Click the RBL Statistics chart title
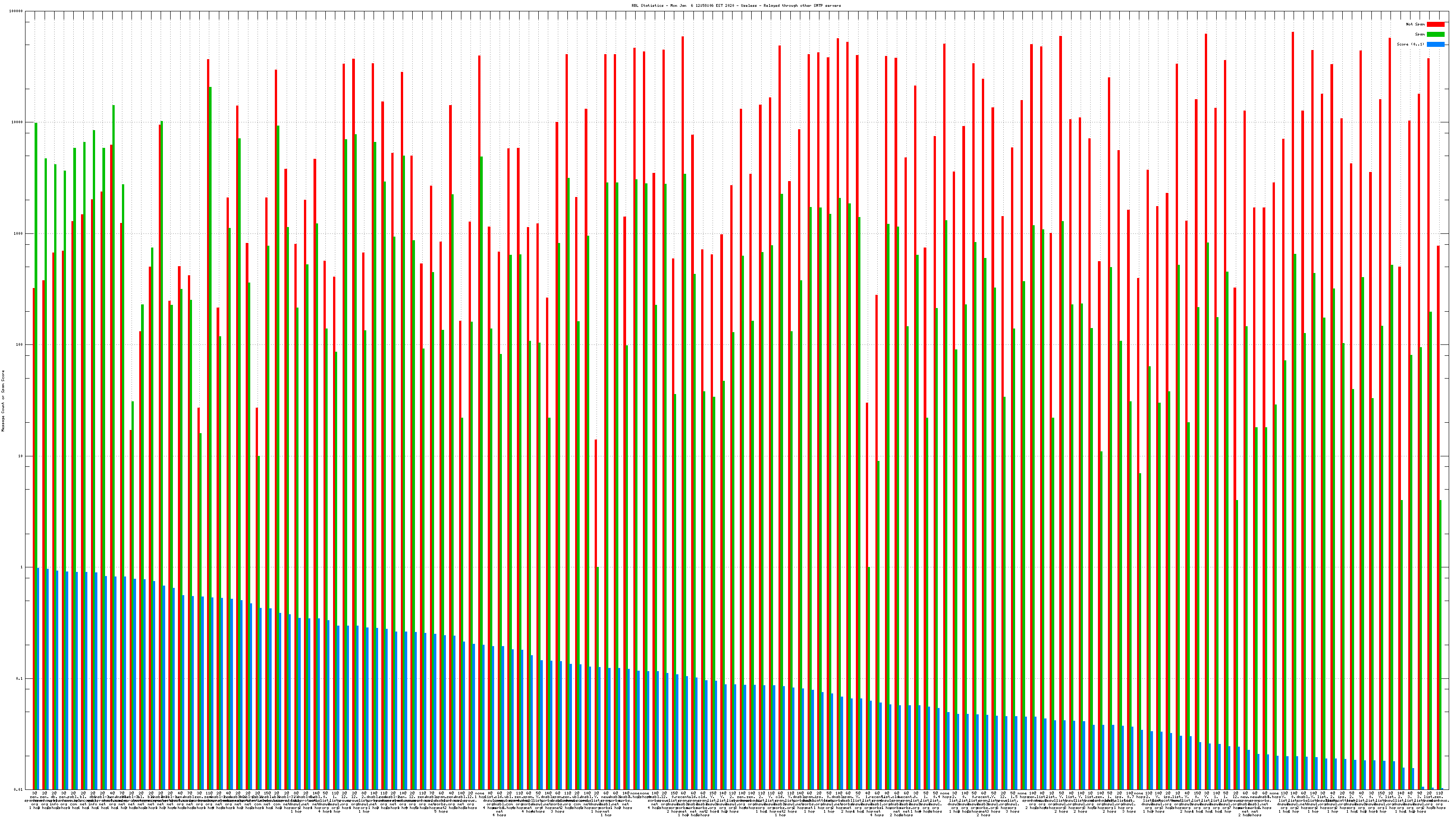 click(736, 5)
